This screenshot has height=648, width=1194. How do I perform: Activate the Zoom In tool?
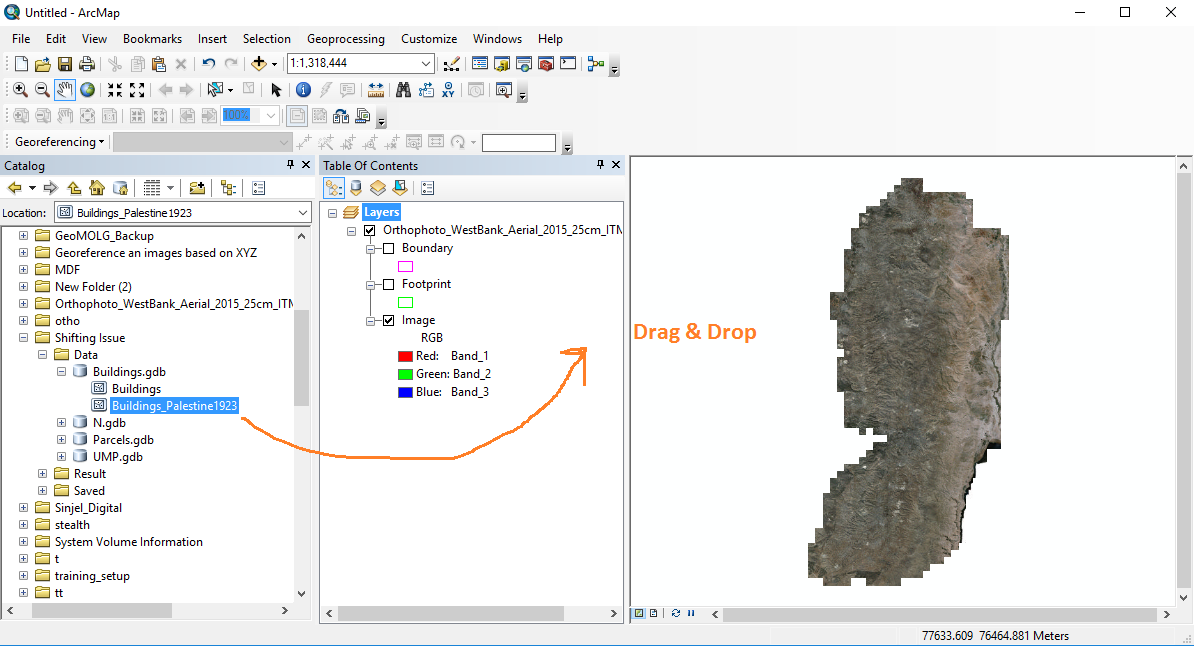[x=20, y=90]
